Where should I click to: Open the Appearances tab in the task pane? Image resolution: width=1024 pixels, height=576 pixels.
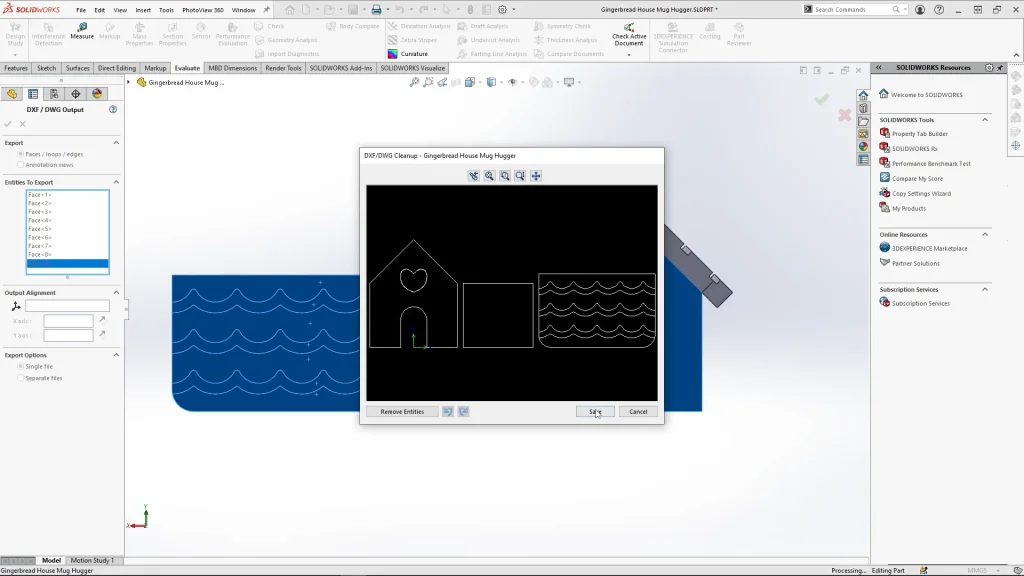(863, 146)
